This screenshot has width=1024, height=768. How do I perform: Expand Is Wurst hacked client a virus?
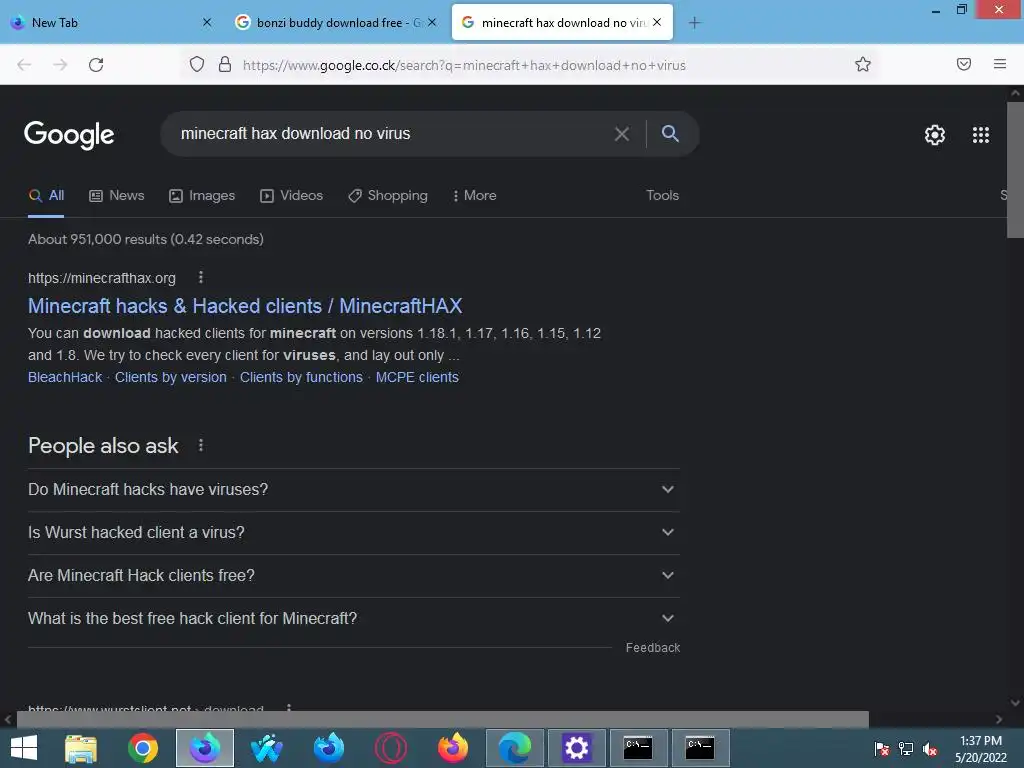tap(353, 533)
